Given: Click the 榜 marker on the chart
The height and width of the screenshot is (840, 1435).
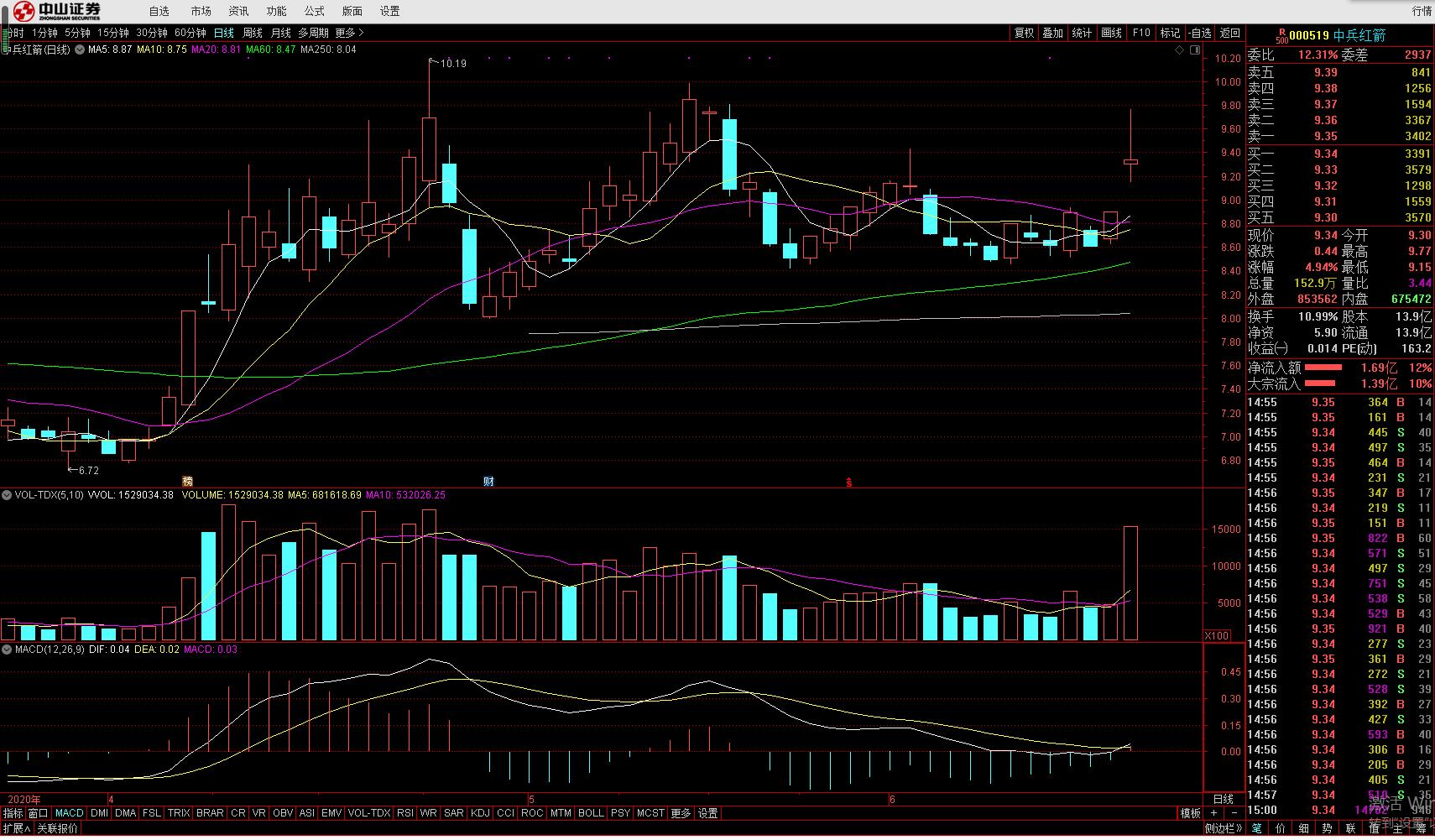Looking at the screenshot, I should pyautogui.click(x=187, y=481).
